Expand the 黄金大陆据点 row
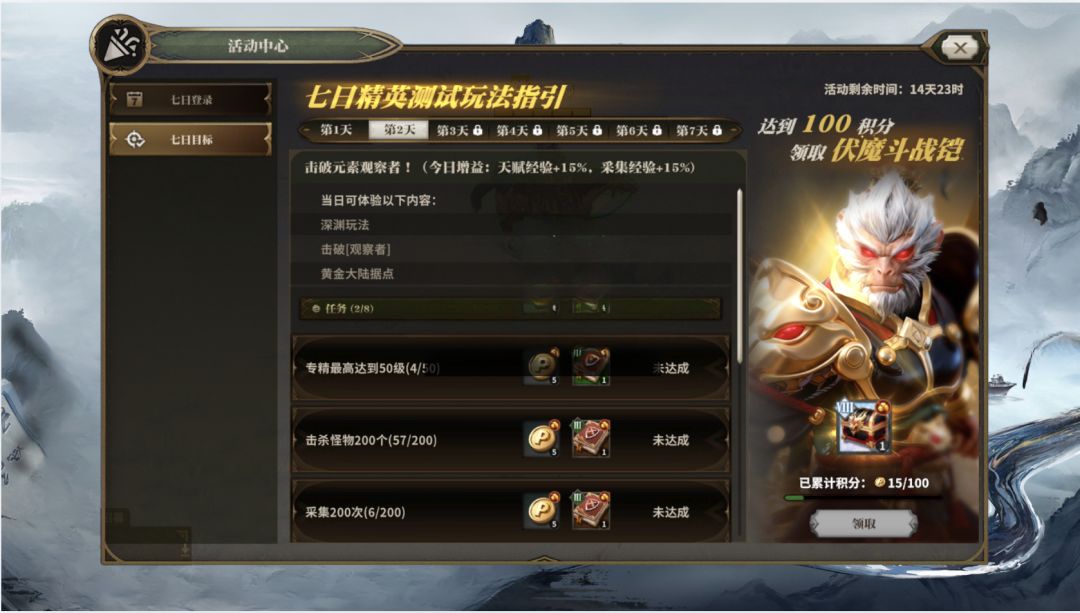Image resolution: width=1080 pixels, height=613 pixels. pyautogui.click(x=513, y=273)
